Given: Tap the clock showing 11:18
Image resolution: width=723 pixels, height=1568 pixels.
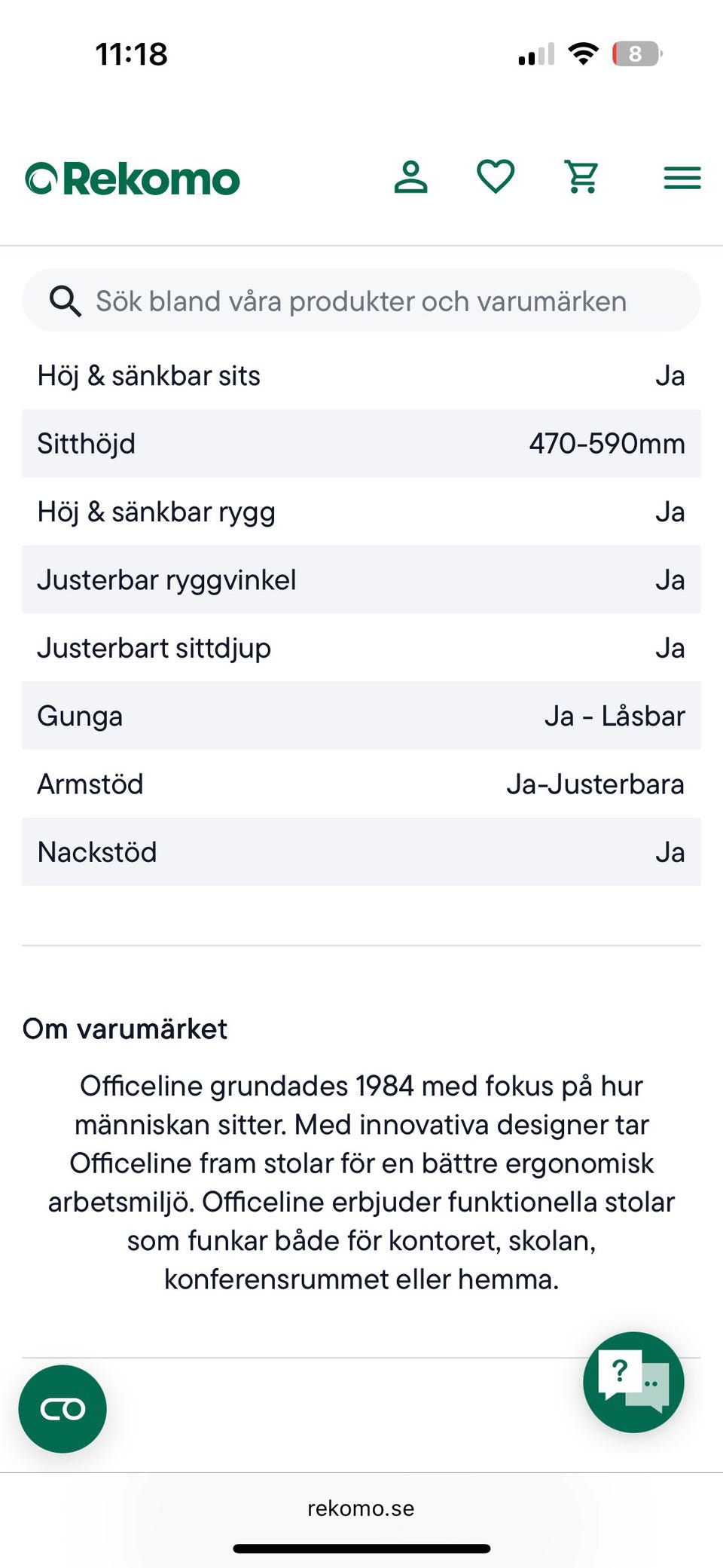Looking at the screenshot, I should point(132,54).
